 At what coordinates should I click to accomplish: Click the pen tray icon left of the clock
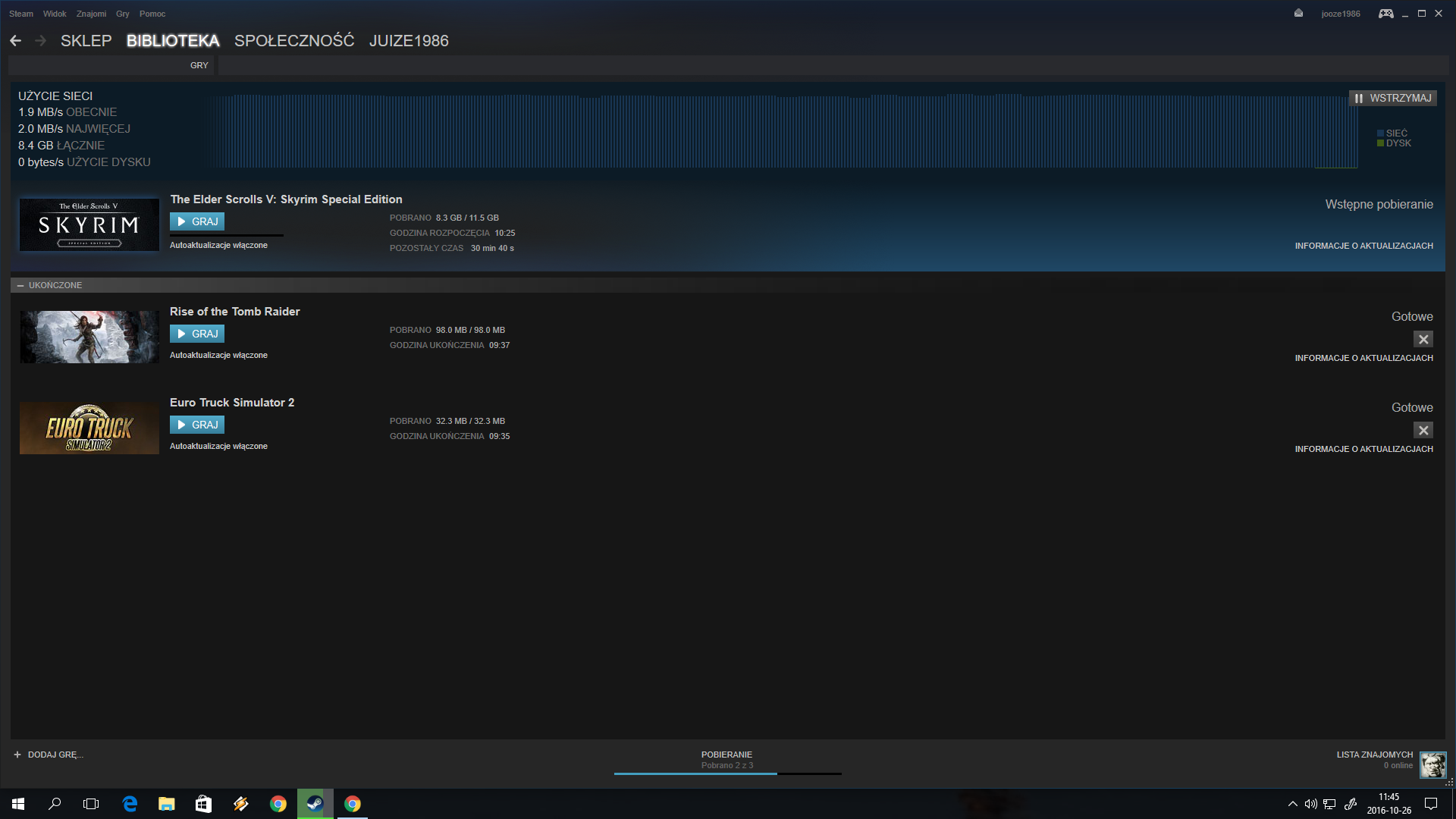(1351, 804)
